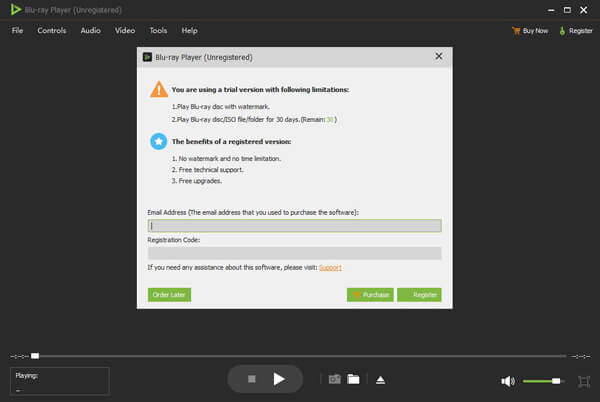Viewport: 600px width, 402px height.
Task: Click 'No watermark and no time limitation.' text
Action: [x=230, y=158]
